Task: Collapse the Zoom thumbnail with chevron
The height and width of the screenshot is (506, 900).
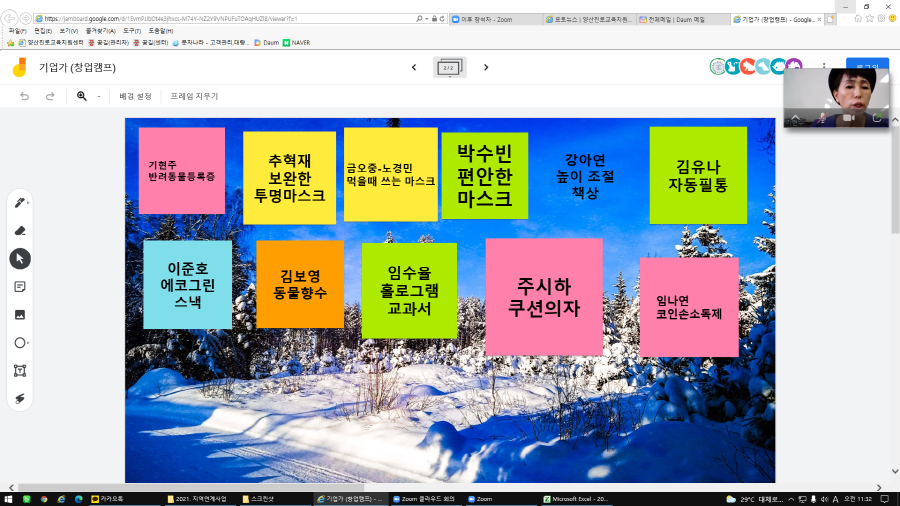Action: click(796, 116)
